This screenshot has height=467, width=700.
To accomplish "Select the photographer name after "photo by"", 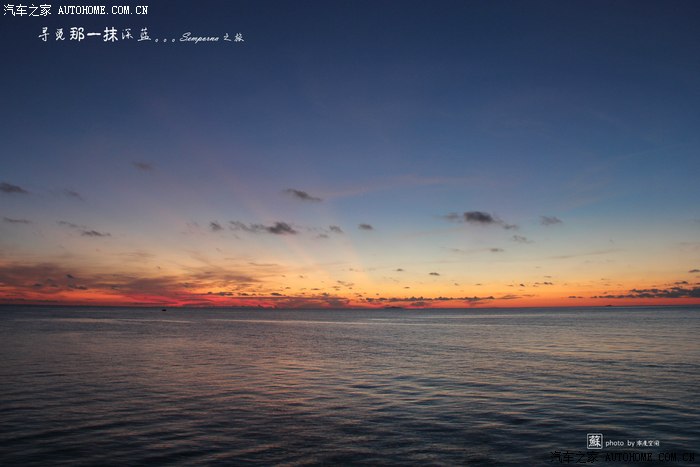I will (648, 443).
